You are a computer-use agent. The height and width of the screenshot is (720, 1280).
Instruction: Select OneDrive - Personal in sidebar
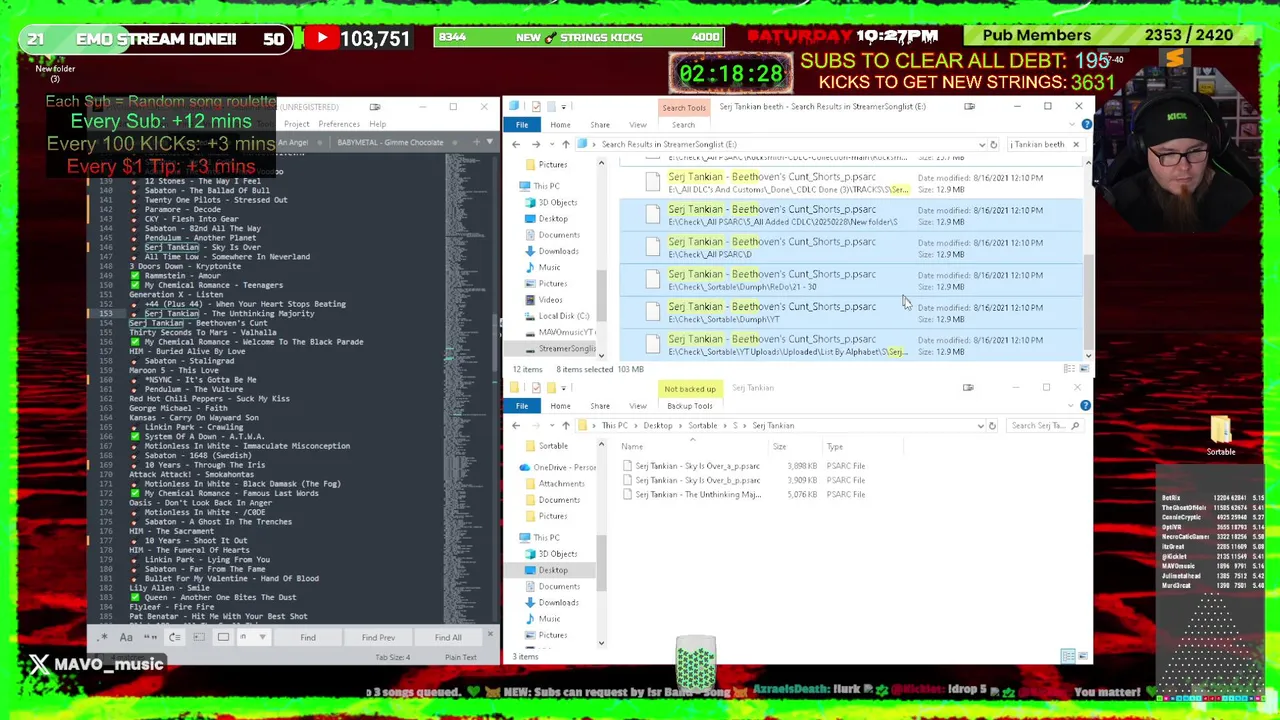(x=558, y=467)
